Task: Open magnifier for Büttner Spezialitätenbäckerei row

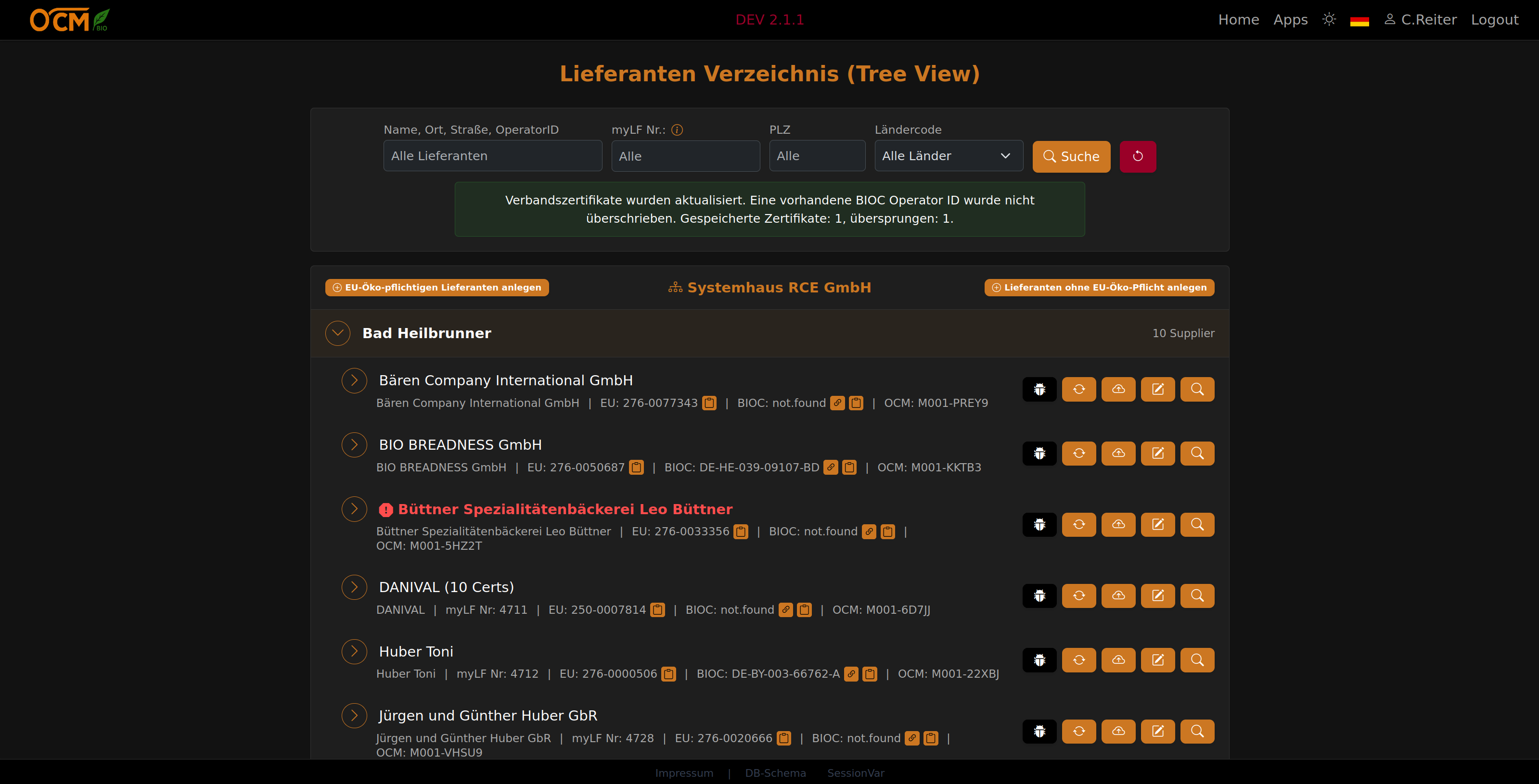Action: (x=1197, y=524)
